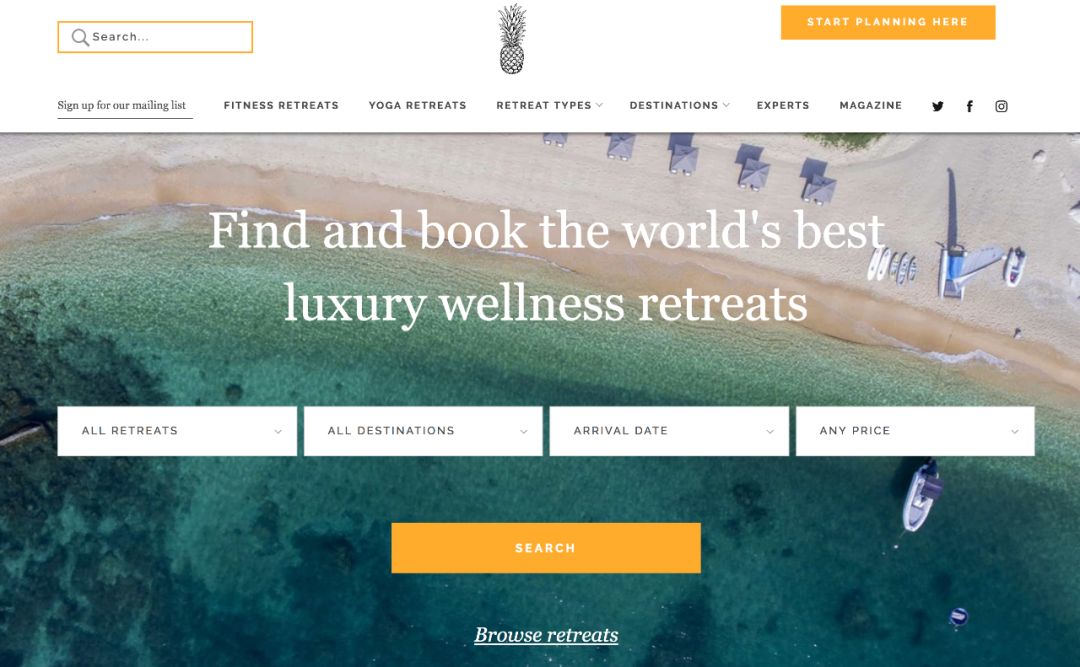This screenshot has height=667, width=1080.
Task: Click the Search text field
Action: point(155,37)
